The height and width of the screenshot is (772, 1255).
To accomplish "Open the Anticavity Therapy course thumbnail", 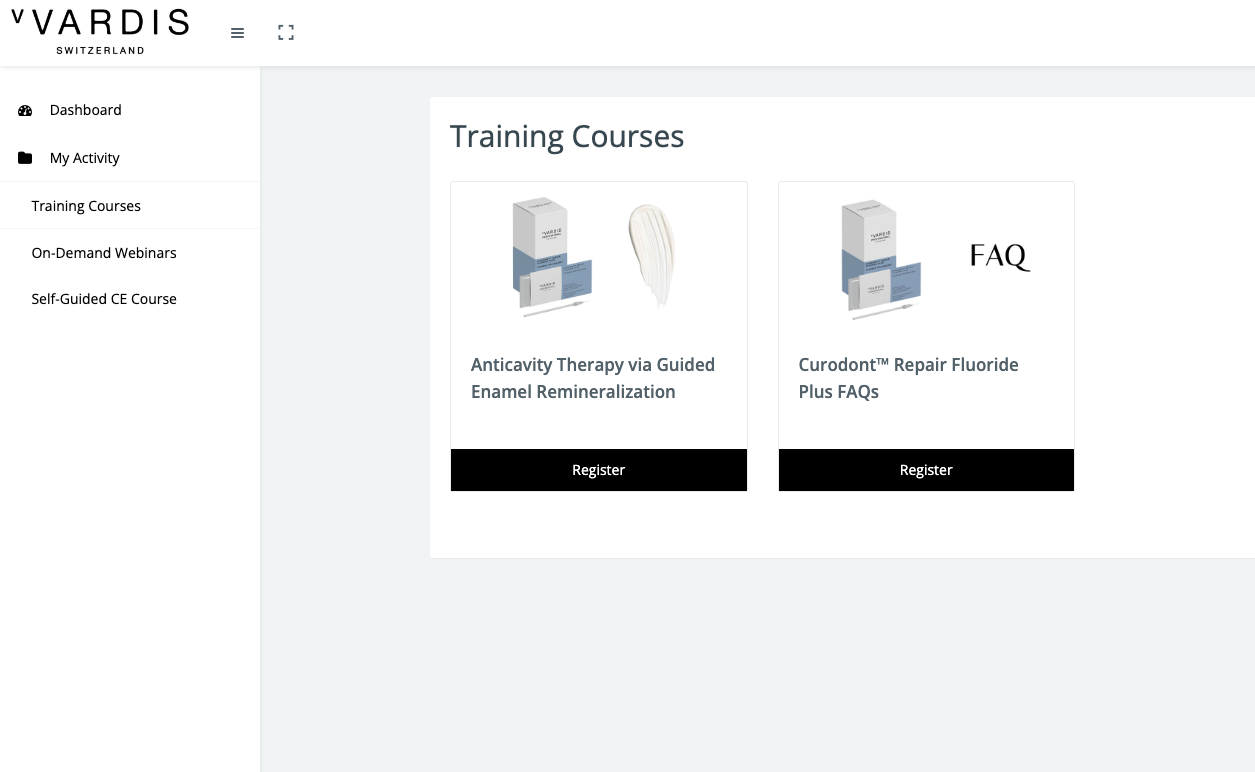I will pos(598,258).
